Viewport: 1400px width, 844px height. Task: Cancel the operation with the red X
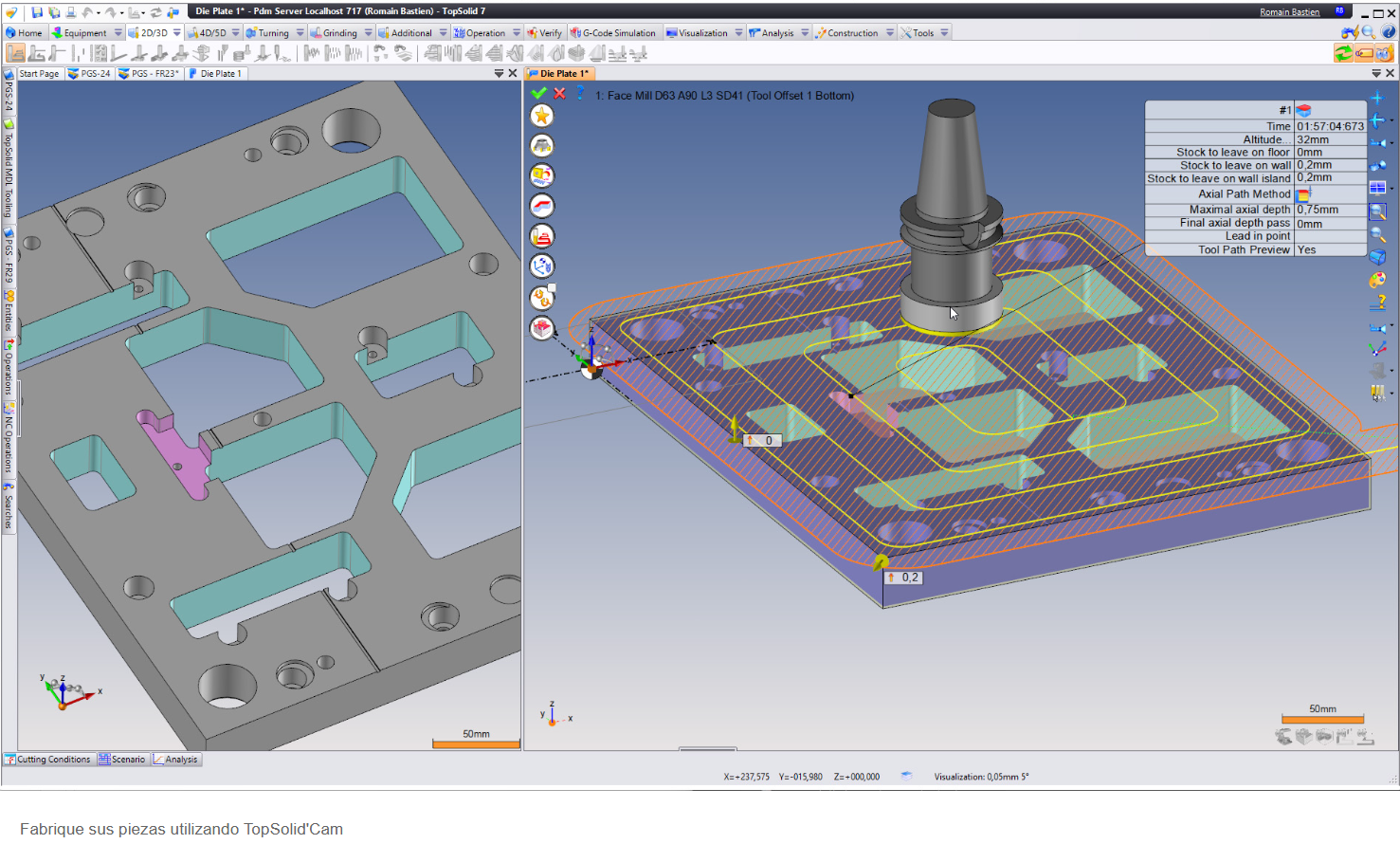(559, 93)
